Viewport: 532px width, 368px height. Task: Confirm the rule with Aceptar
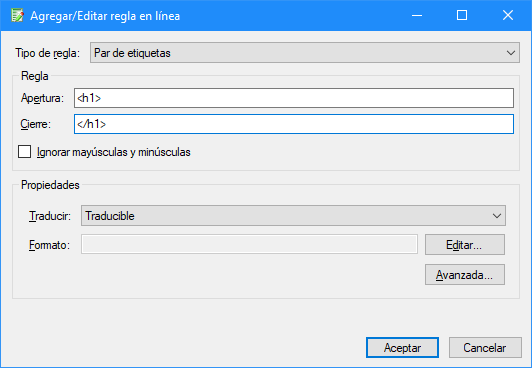402,347
